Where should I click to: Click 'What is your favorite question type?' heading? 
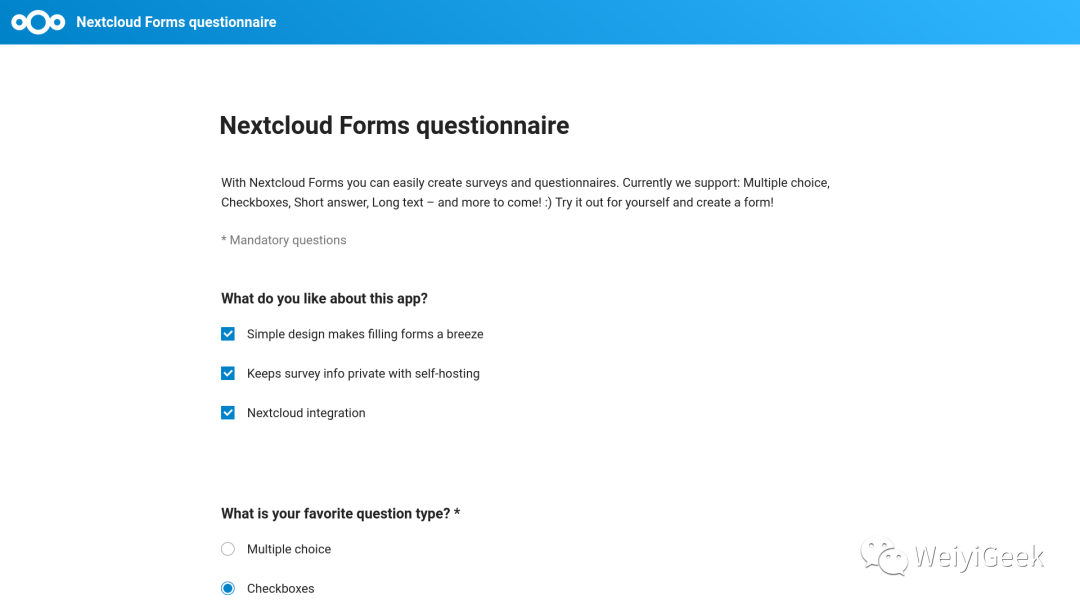[x=335, y=513]
